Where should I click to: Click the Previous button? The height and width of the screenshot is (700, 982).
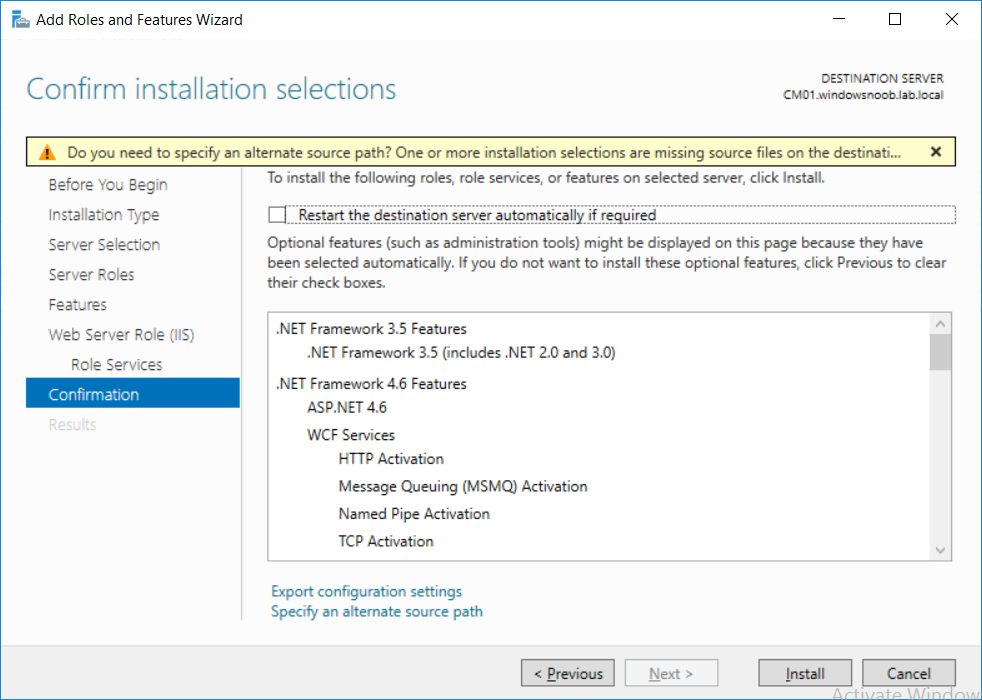567,673
